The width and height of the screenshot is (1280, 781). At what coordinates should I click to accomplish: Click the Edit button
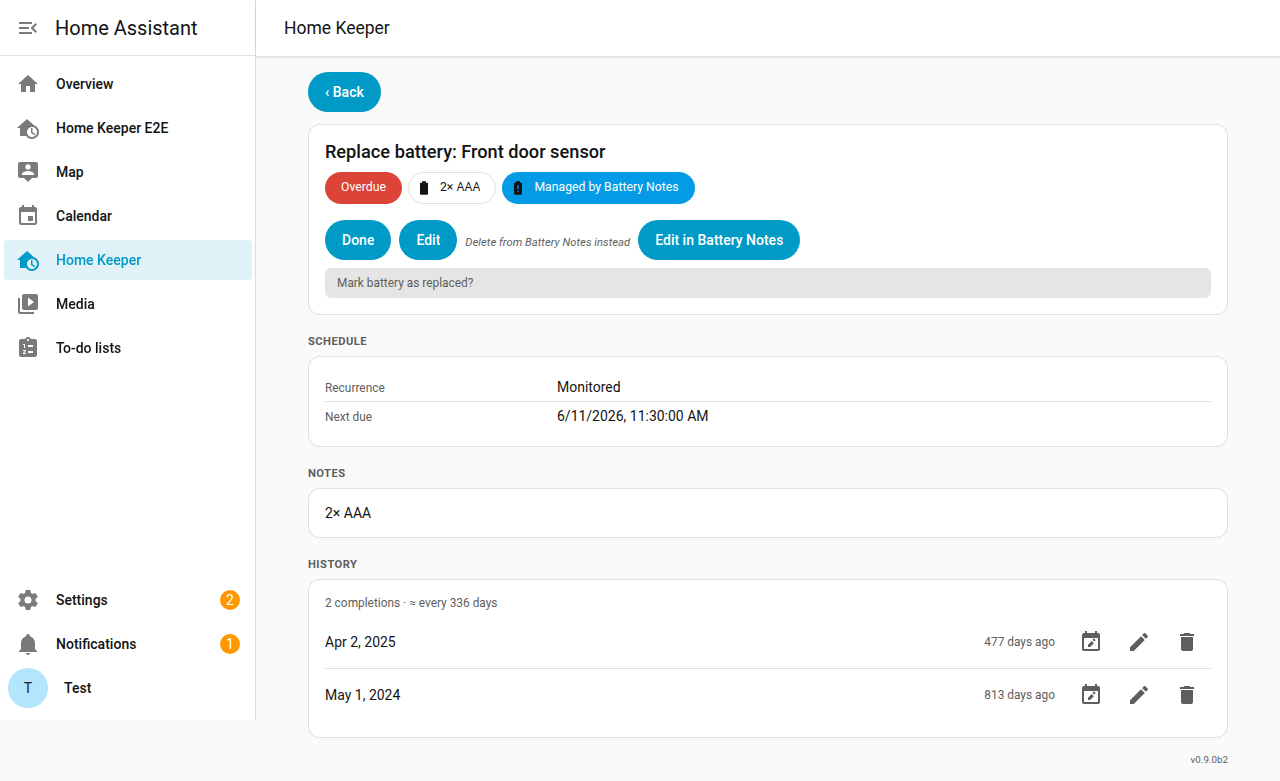[x=428, y=240]
